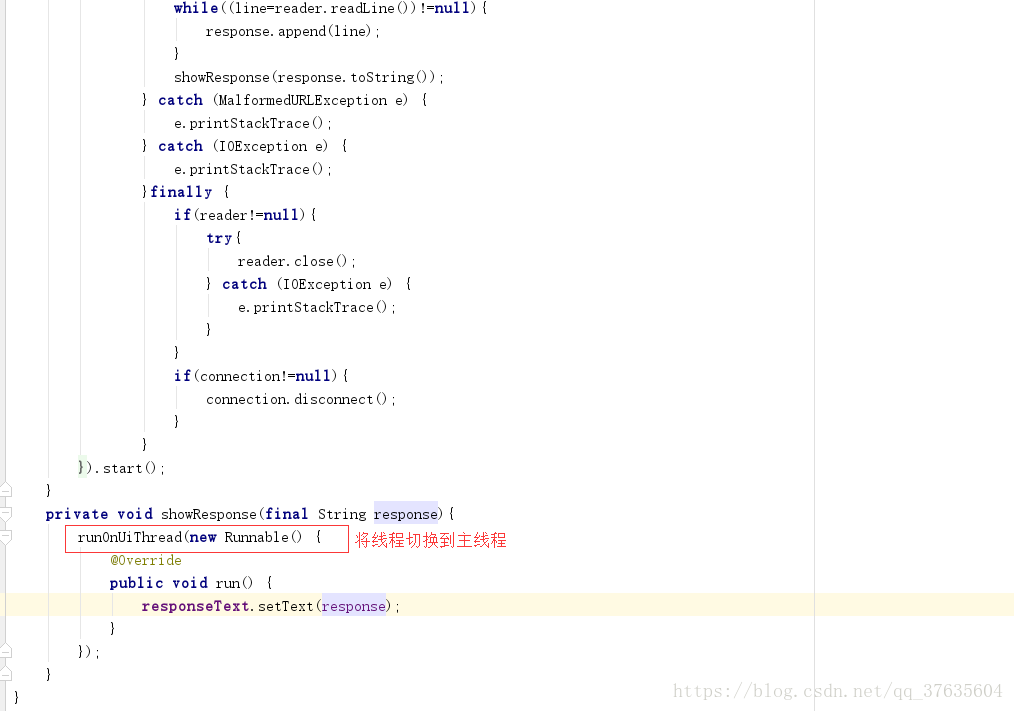Click the "private" keyword of showResponse declaration
This screenshot has height=711, width=1014.
77,514
